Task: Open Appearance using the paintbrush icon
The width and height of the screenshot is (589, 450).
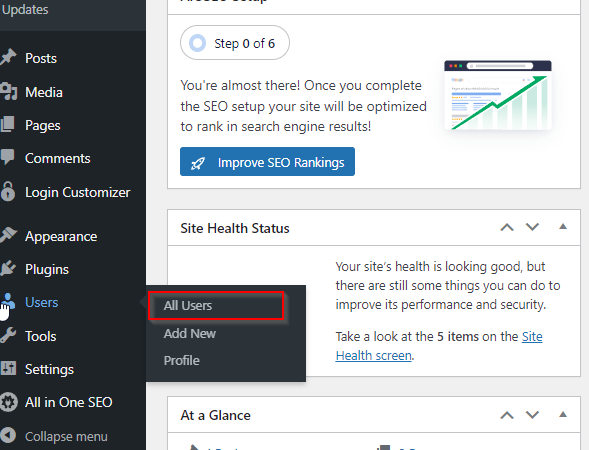Action: coord(8,236)
